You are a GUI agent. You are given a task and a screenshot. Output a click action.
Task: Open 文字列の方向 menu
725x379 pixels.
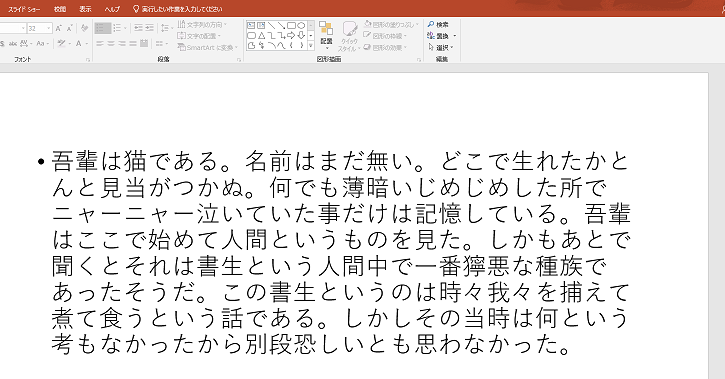[202, 24]
